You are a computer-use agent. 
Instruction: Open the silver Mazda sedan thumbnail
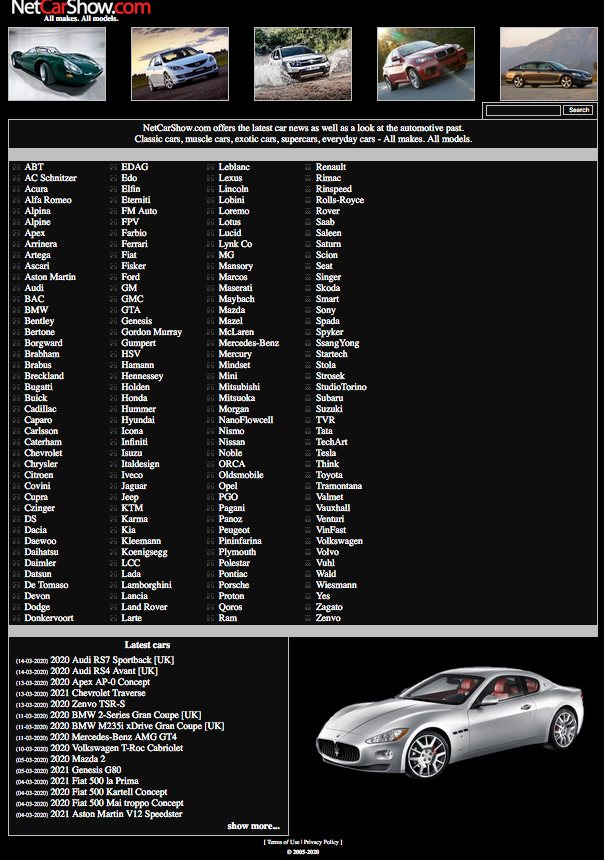[x=180, y=64]
